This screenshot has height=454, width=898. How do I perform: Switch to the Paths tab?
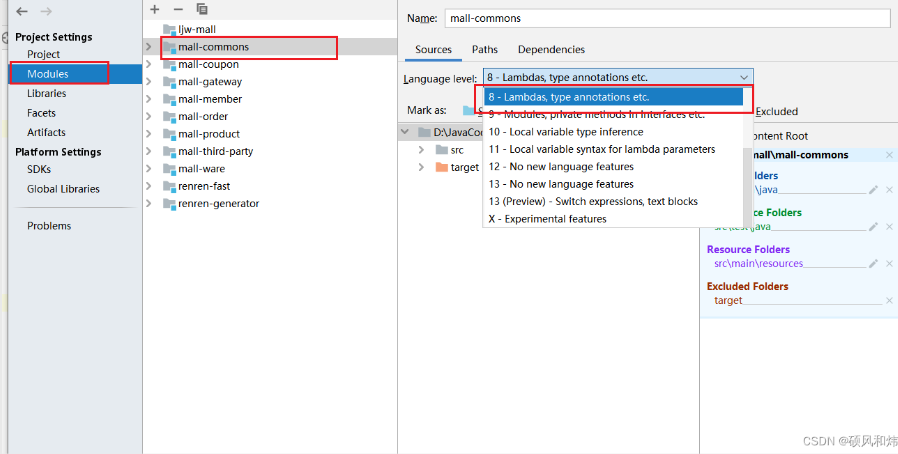485,49
